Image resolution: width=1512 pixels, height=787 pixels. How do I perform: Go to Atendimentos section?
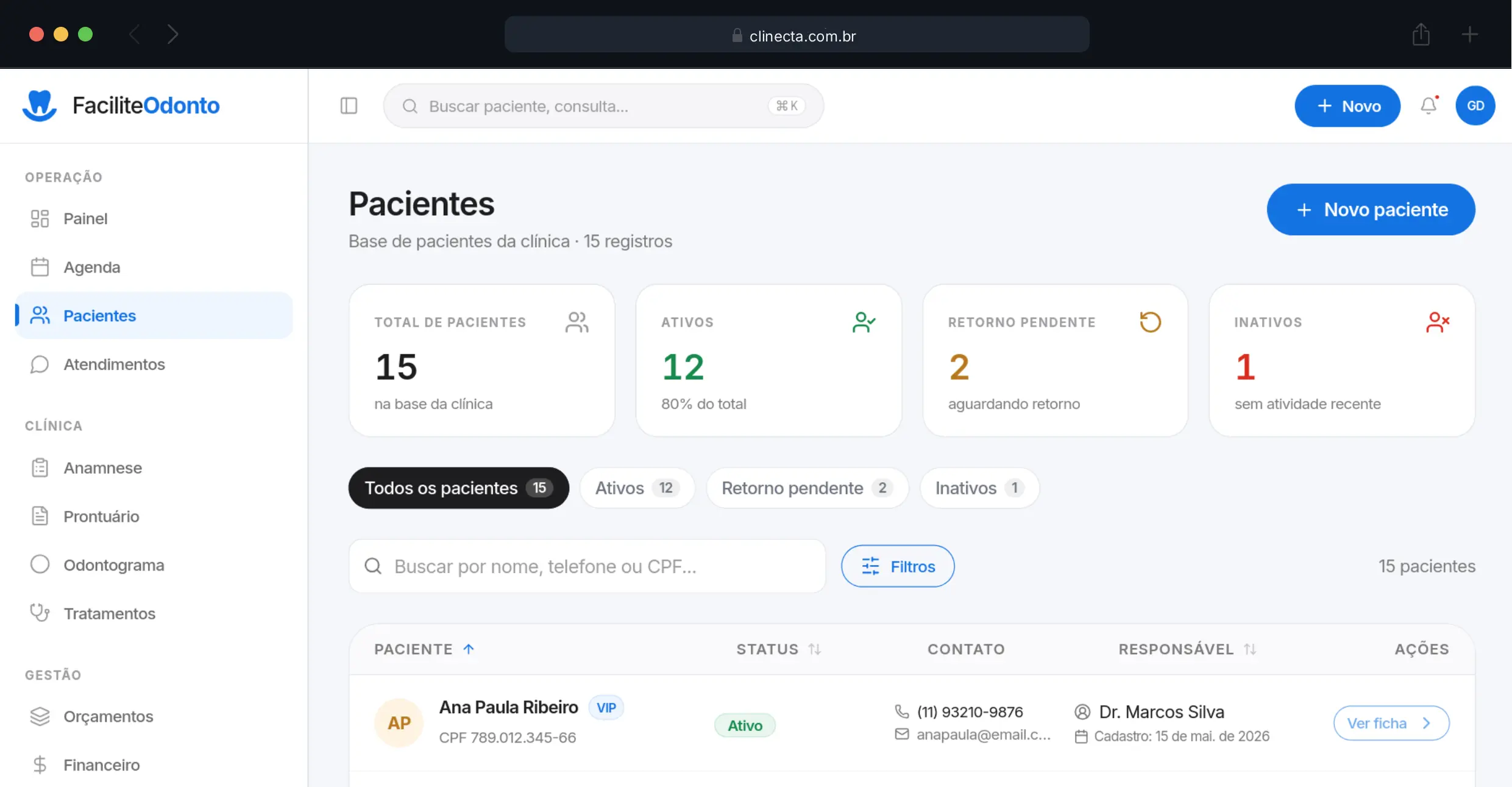[154, 364]
